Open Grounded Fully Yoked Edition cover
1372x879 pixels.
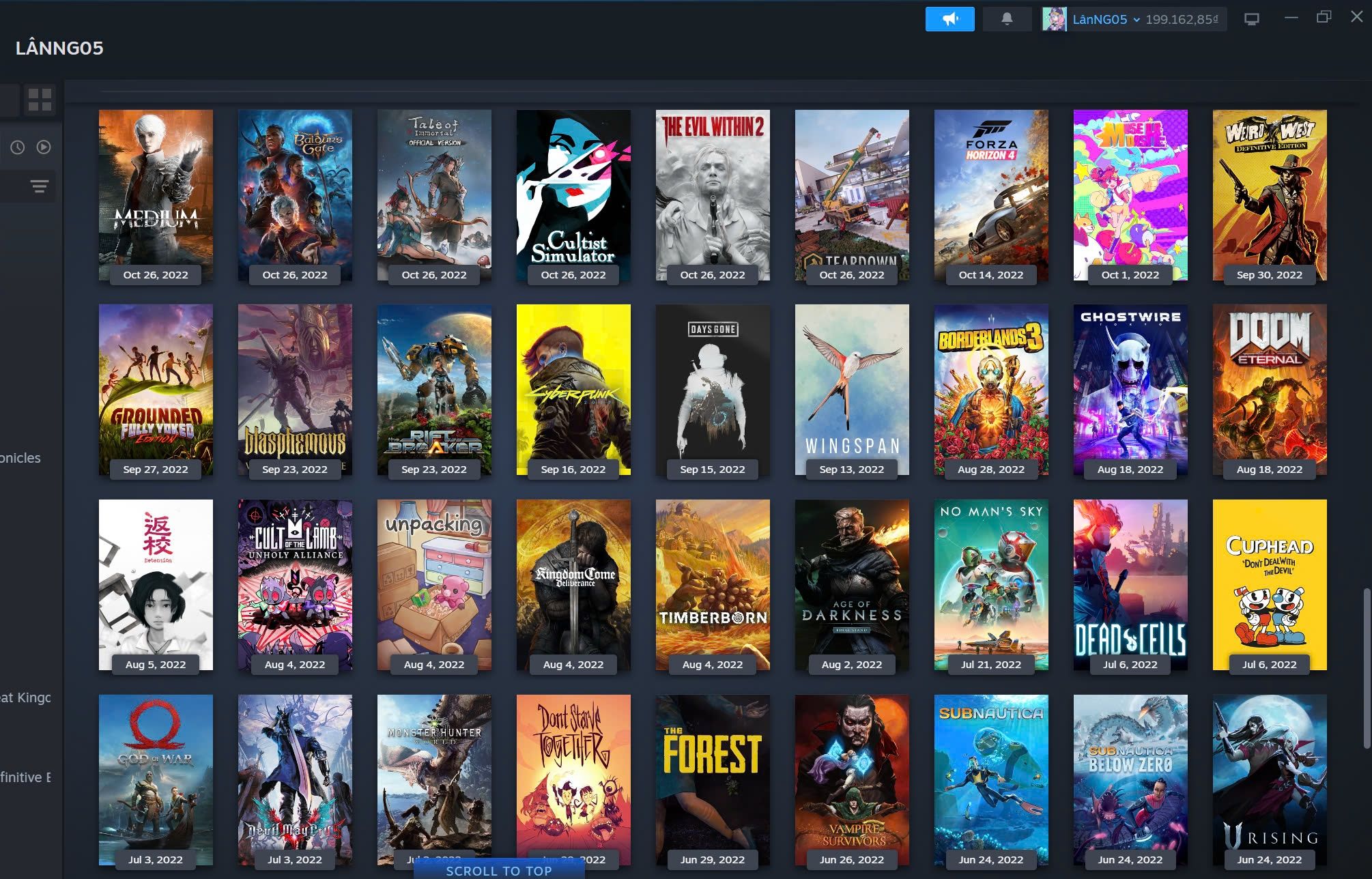click(156, 390)
